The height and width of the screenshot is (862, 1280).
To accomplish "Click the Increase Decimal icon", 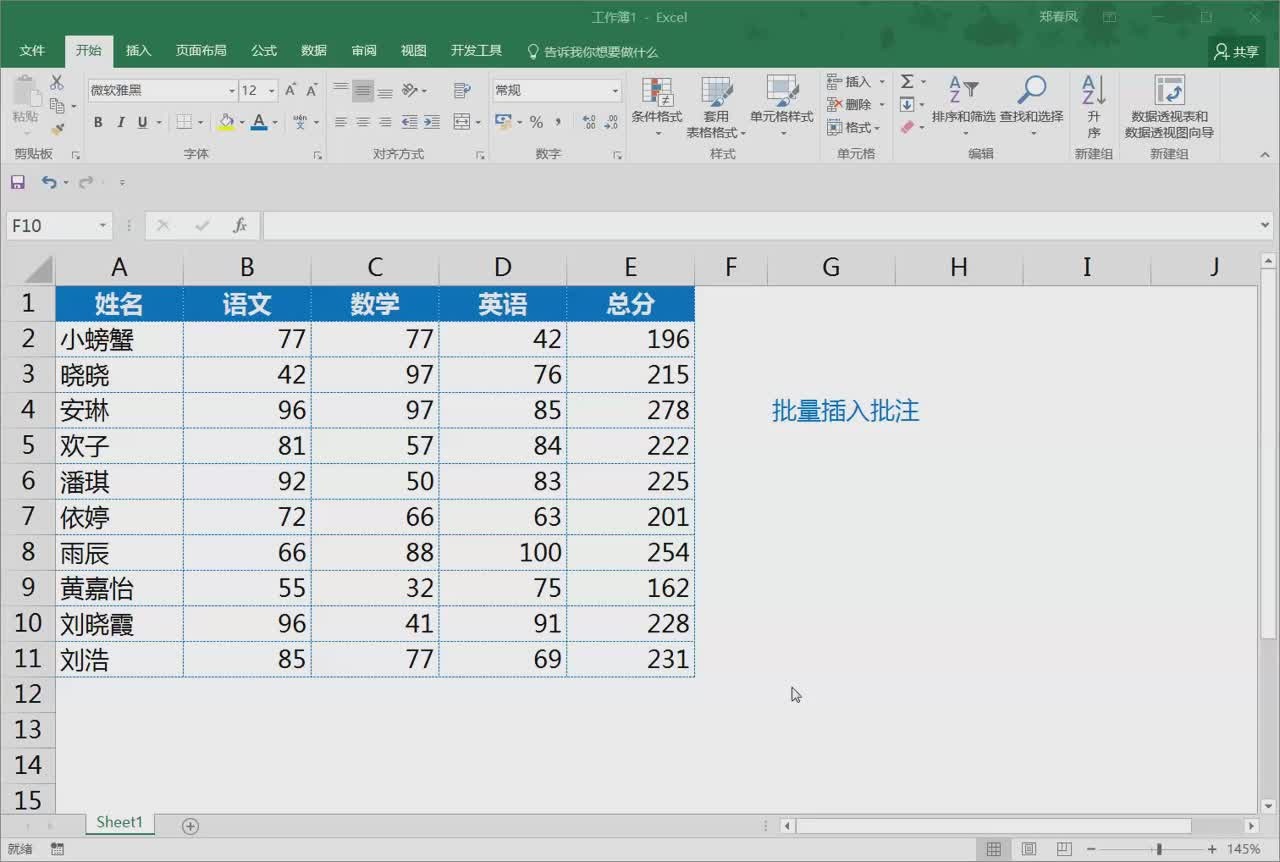I will 588,122.
